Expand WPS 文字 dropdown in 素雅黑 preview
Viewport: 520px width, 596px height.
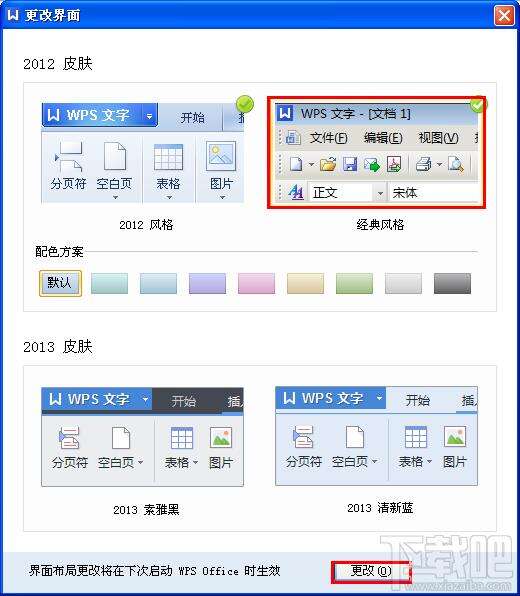click(145, 399)
